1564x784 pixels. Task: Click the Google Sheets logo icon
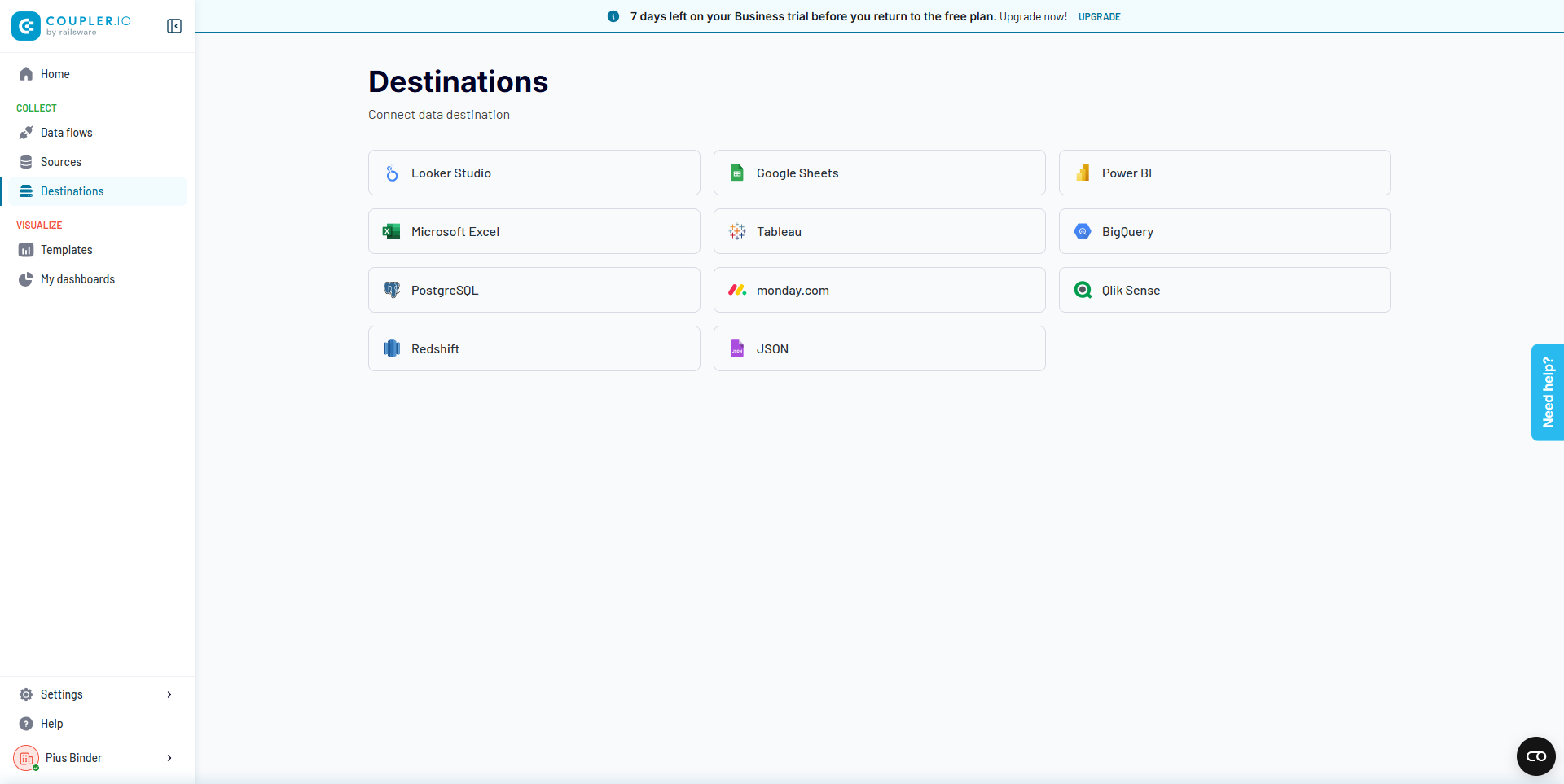click(737, 173)
